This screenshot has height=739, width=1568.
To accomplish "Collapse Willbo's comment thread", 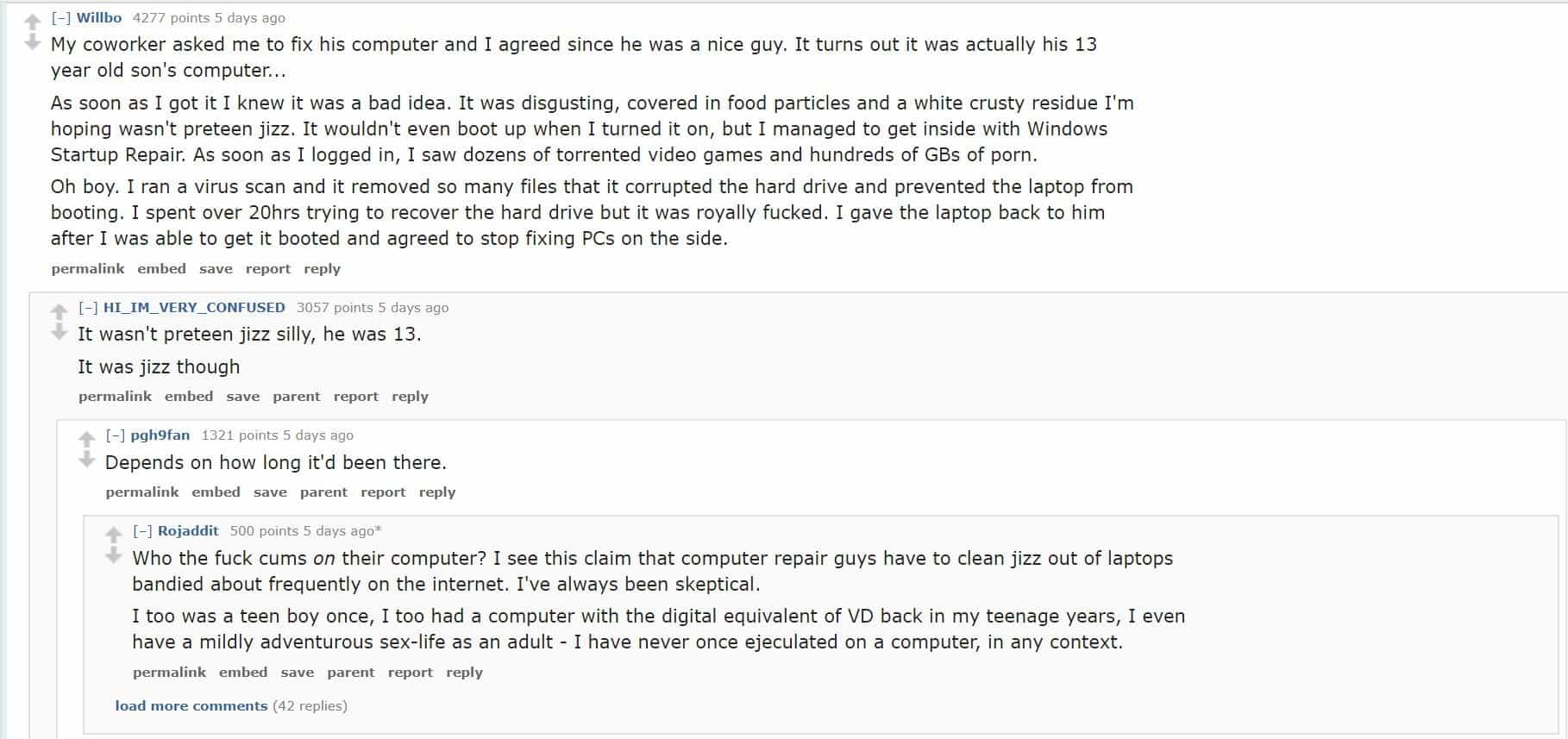I will click(60, 16).
